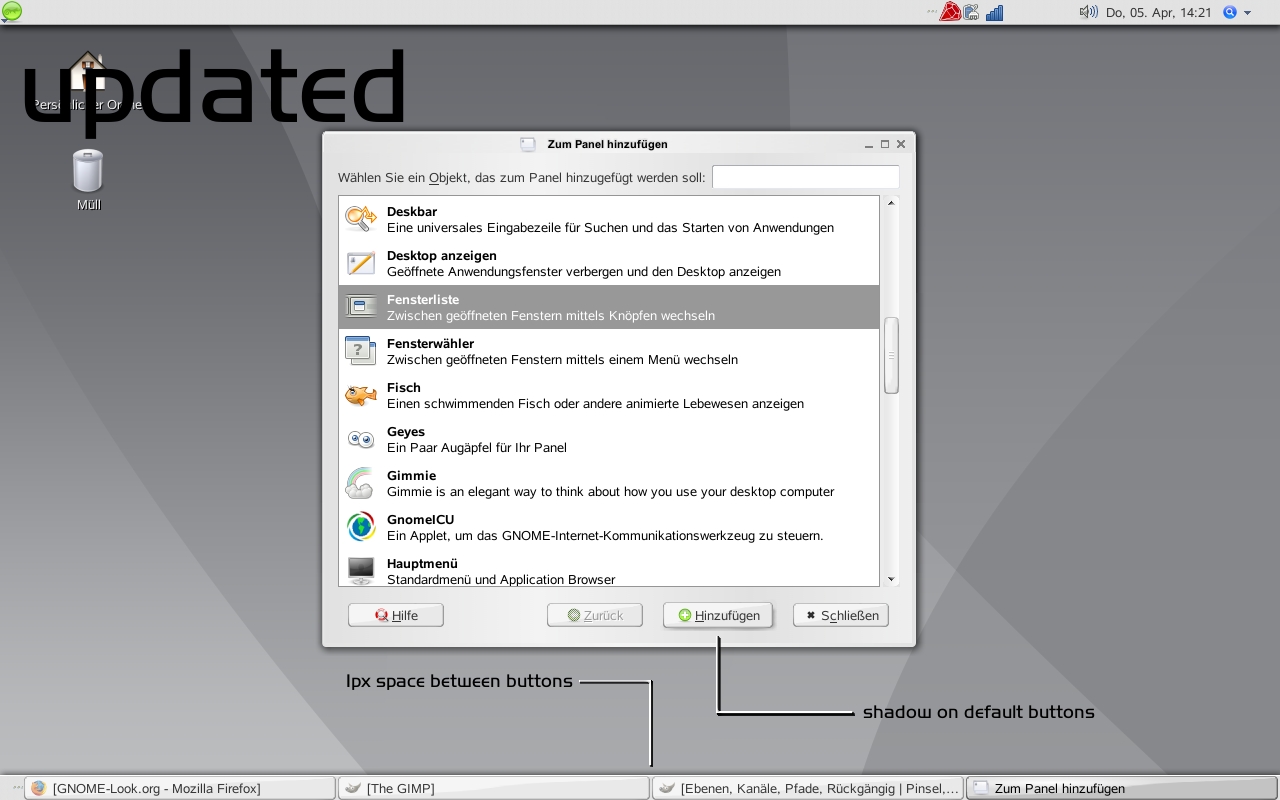
Task: Click the network signal bars icon
Action: 994,13
